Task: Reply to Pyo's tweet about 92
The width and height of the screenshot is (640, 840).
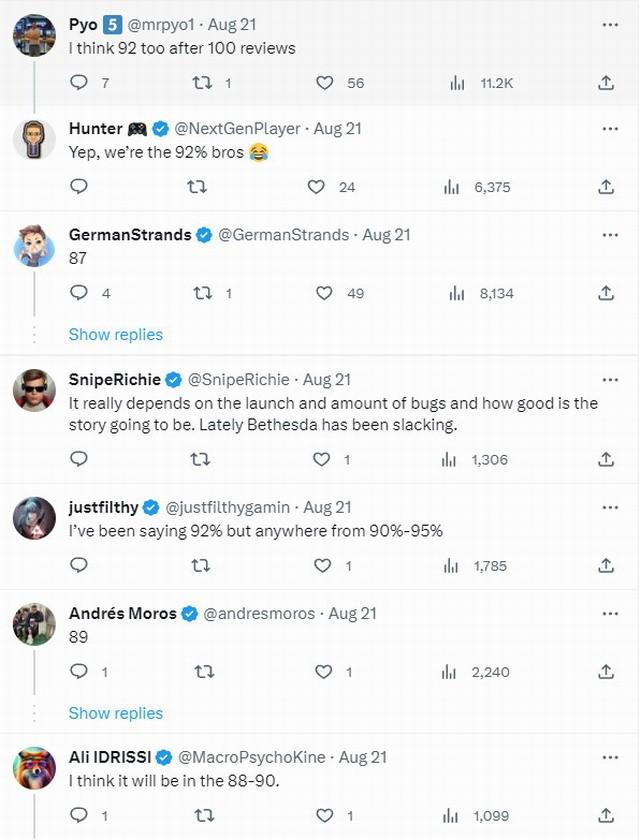Action: [x=79, y=82]
